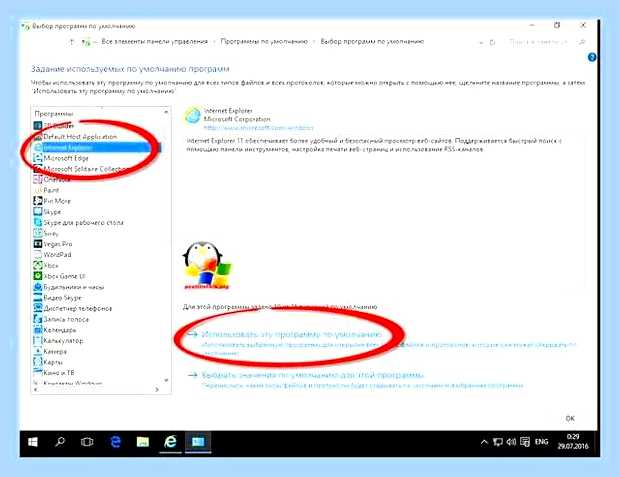Open the network icon in system tray
The height and width of the screenshot is (477, 620).
pos(498,442)
